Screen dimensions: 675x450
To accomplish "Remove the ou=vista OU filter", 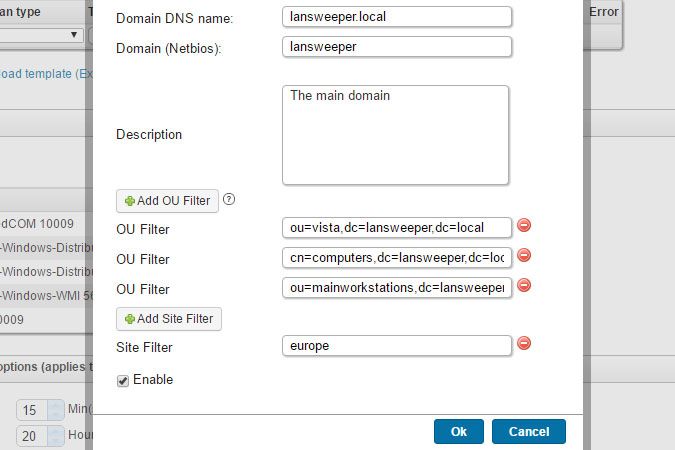I will pos(524,226).
